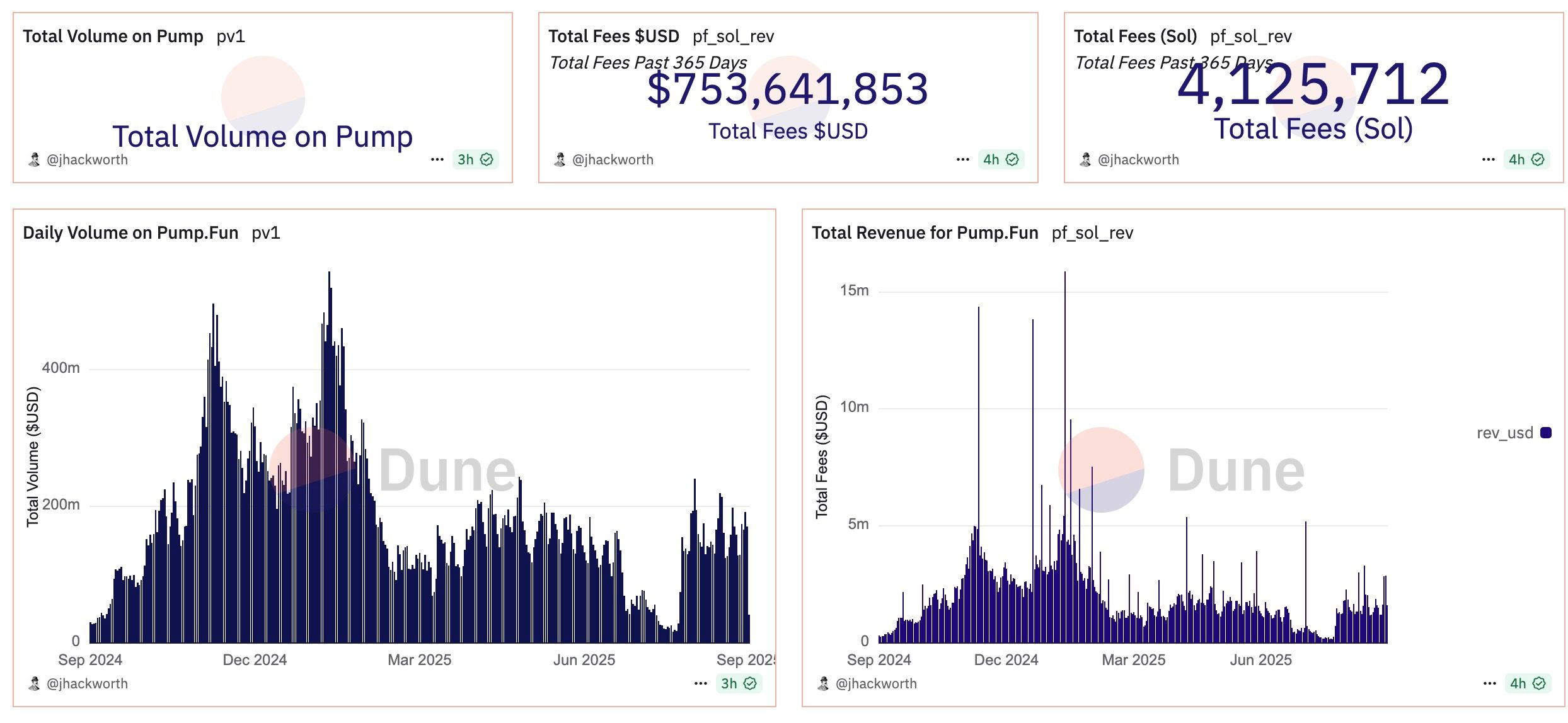Open three-dot menu on Total Fees (Sol) card
This screenshot has width=1568, height=723.
coord(1489,160)
